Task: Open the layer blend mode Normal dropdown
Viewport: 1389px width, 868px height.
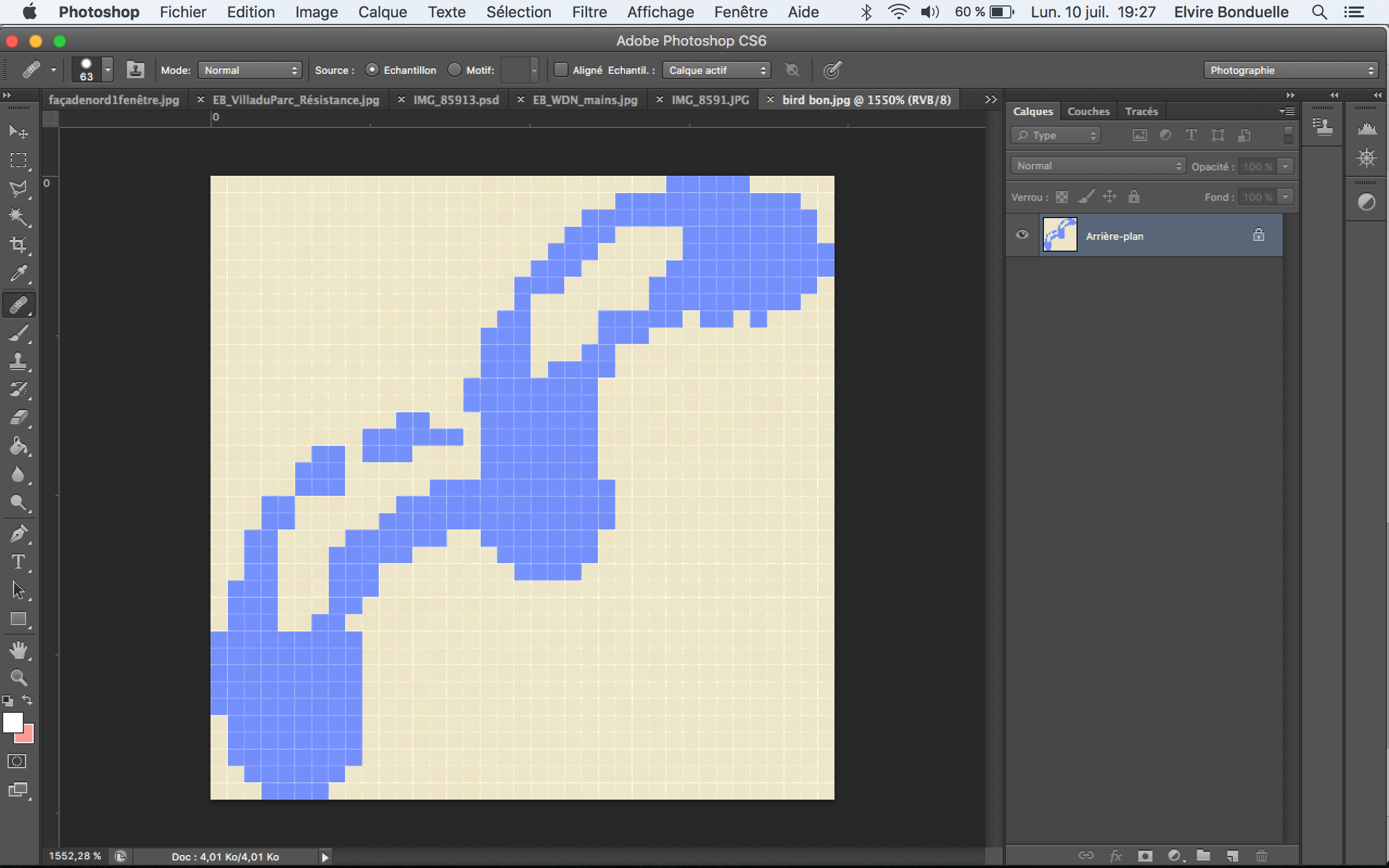Action: pos(1098,166)
